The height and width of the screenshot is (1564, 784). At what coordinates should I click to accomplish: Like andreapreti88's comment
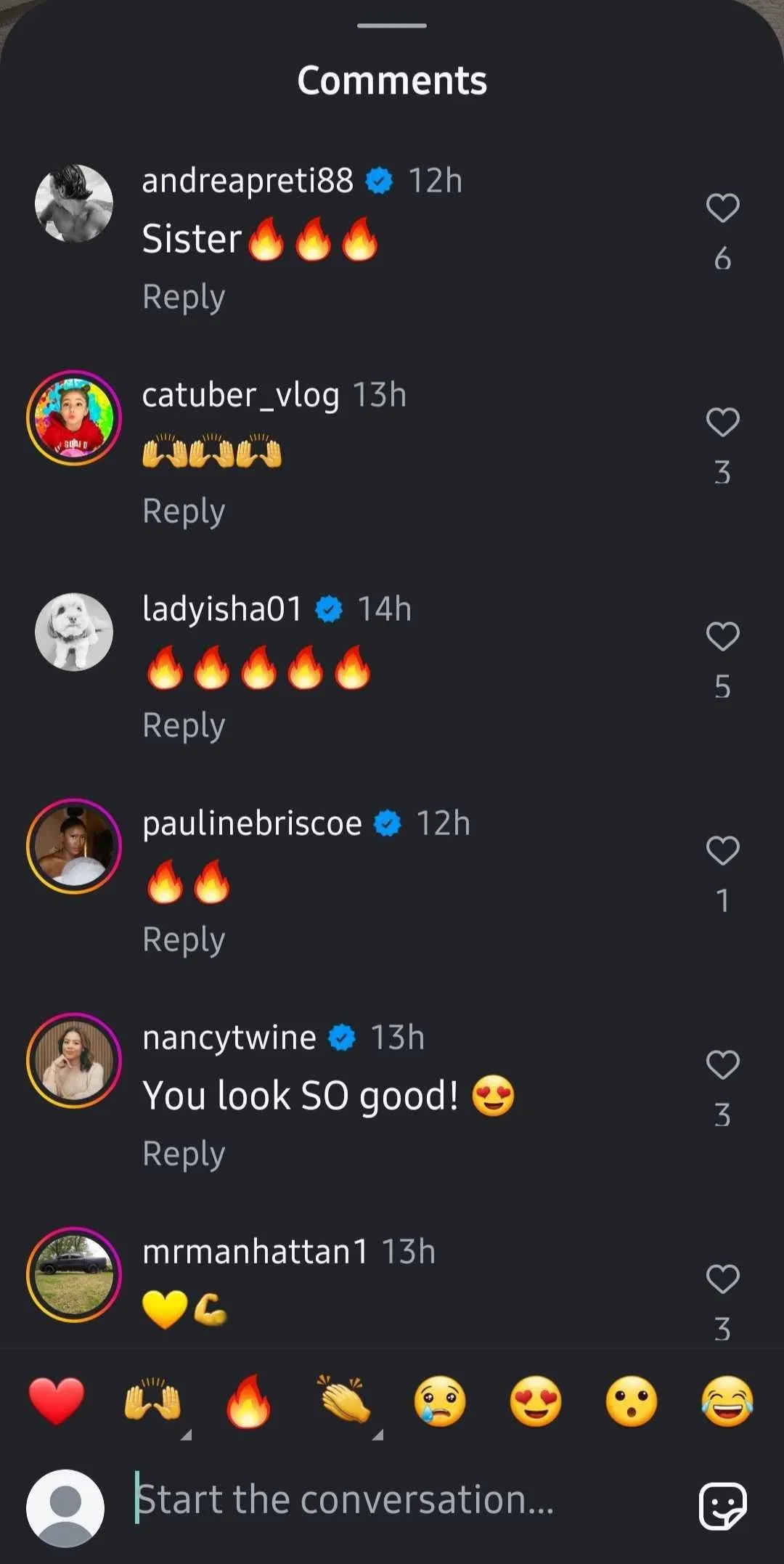point(722,208)
